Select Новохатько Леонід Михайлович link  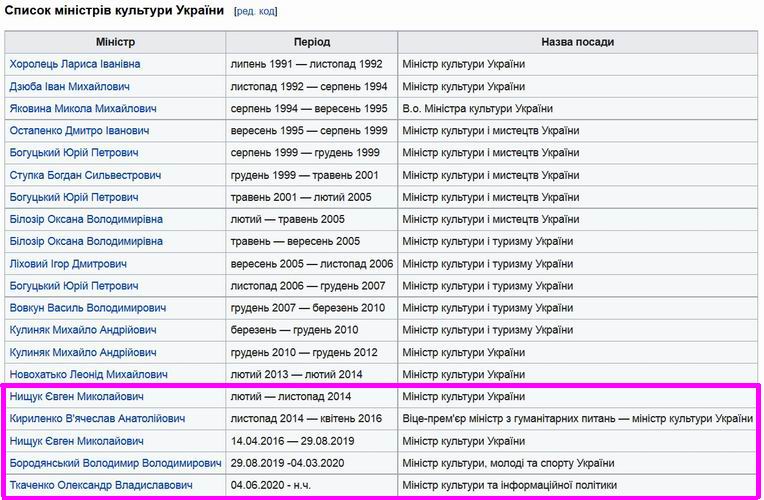(88, 374)
